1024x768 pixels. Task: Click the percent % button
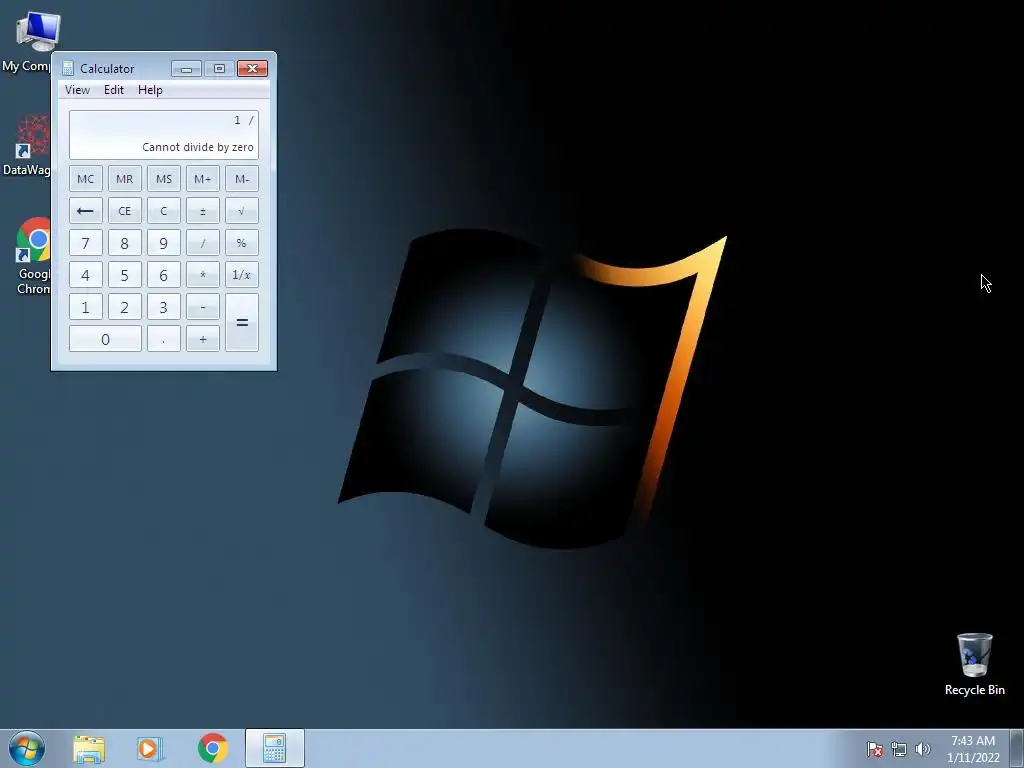click(x=242, y=243)
